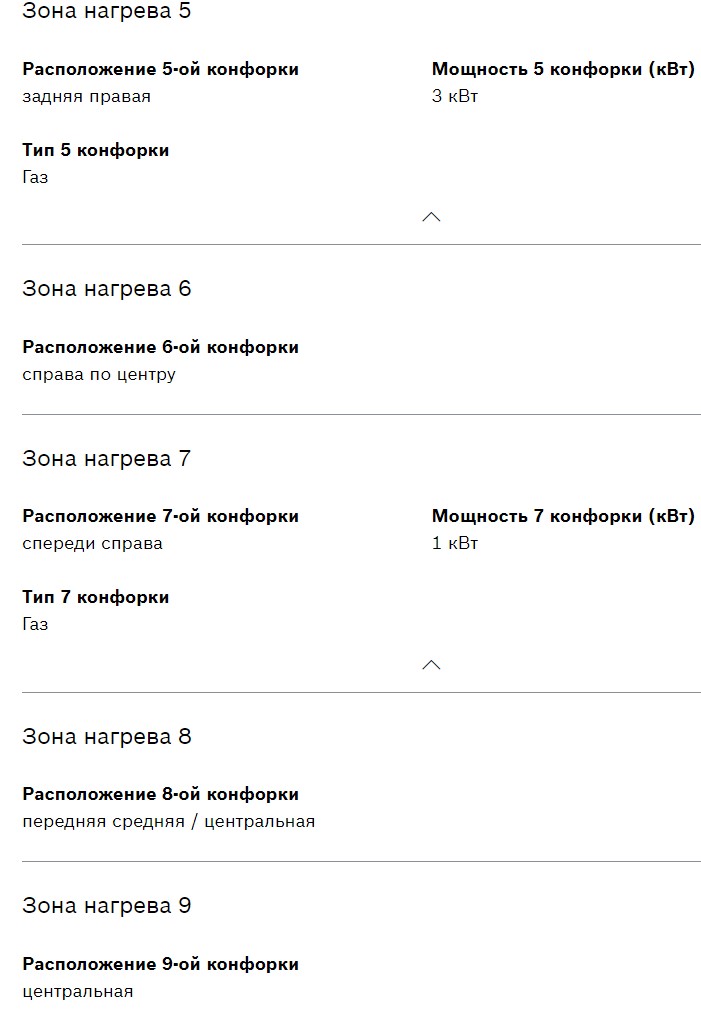Viewport: 701px width, 1017px height.
Task: Select the Тип 7 конфорки label
Action: click(x=96, y=598)
